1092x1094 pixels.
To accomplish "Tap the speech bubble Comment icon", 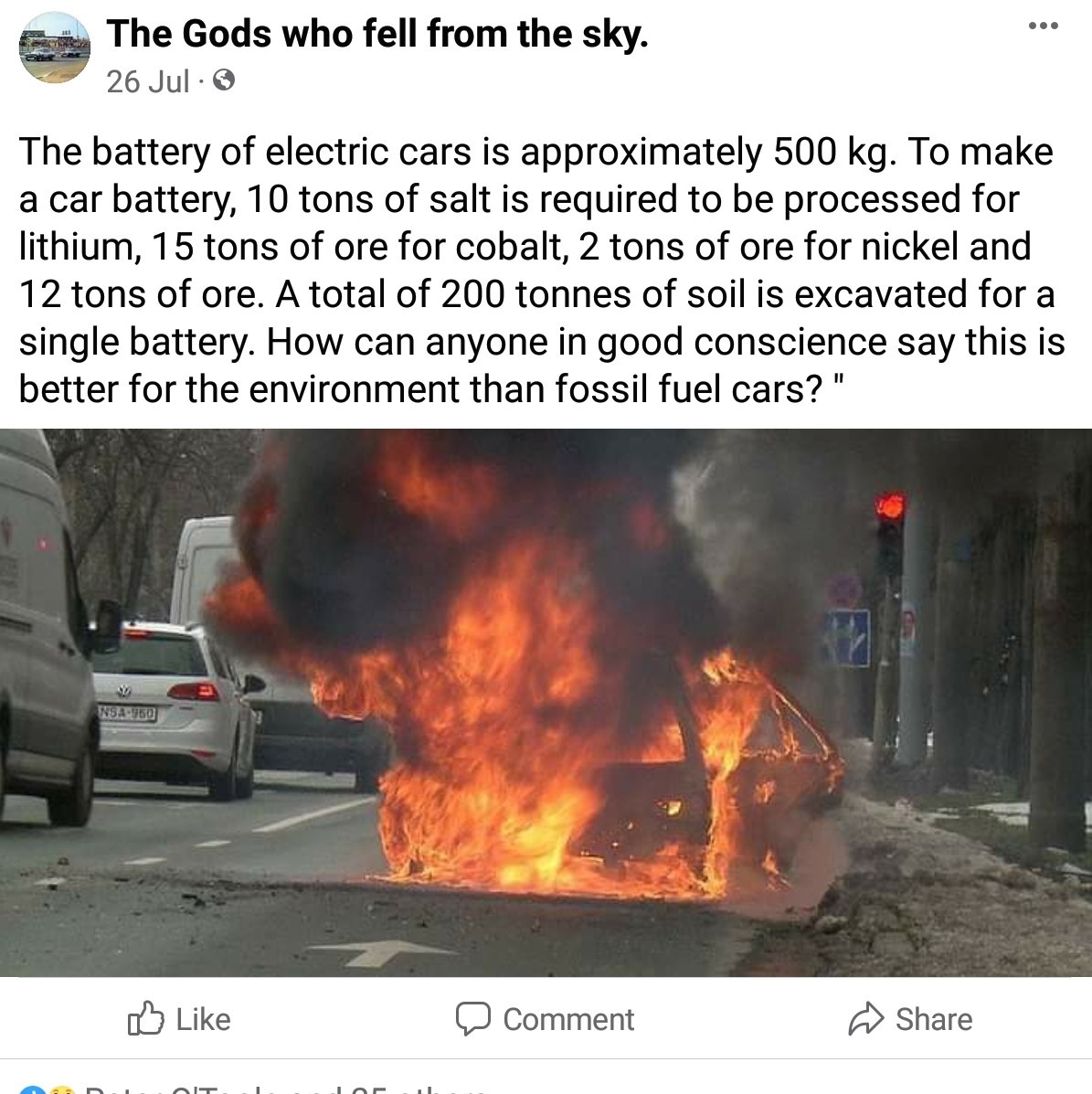I will coord(473,1019).
